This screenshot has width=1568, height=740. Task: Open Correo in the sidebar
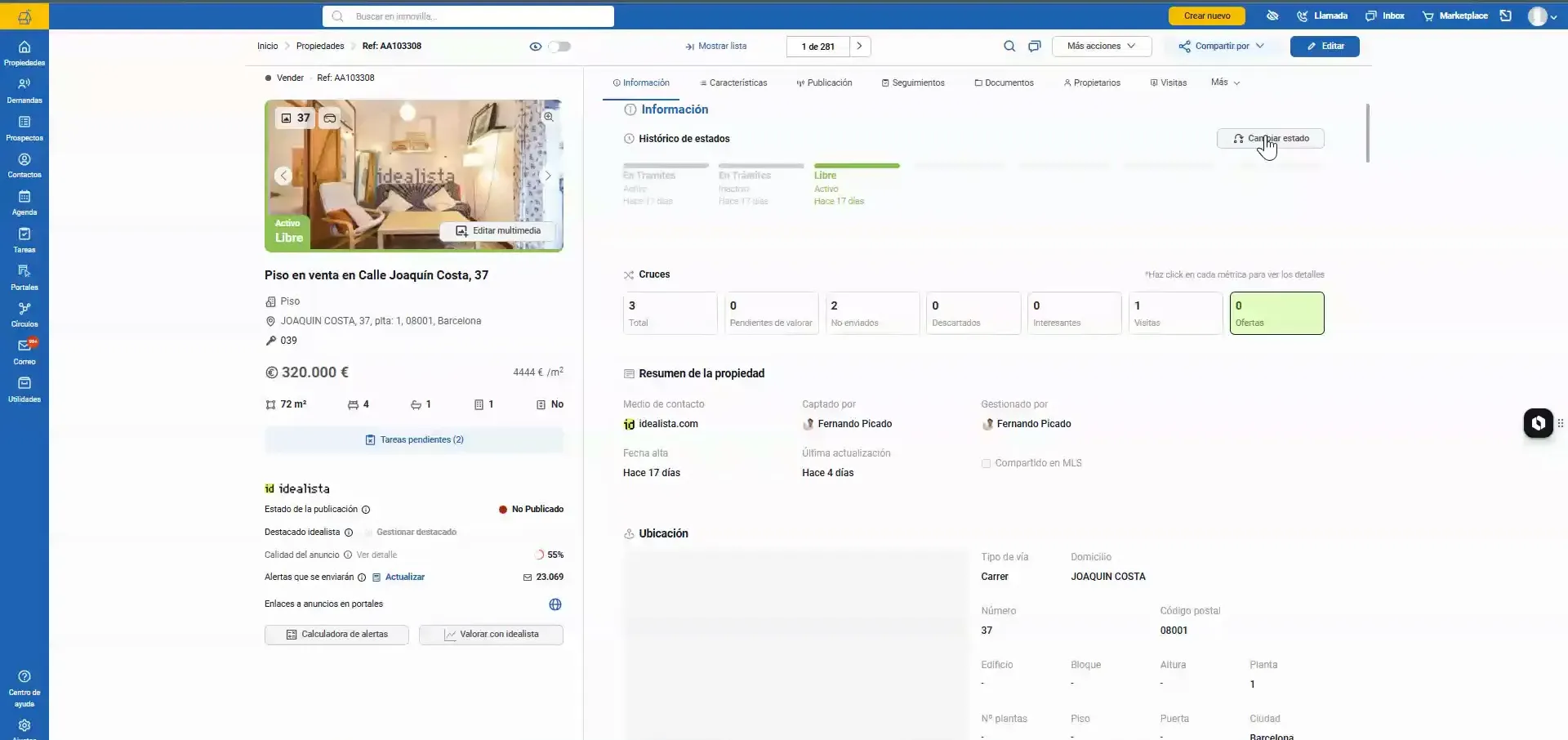[24, 352]
